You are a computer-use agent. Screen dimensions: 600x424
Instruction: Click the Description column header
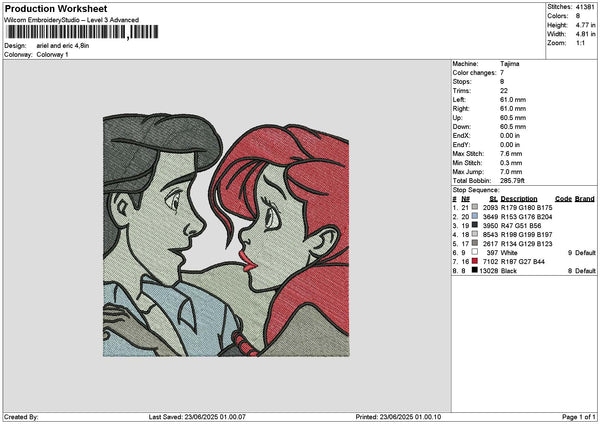pyautogui.click(x=519, y=198)
